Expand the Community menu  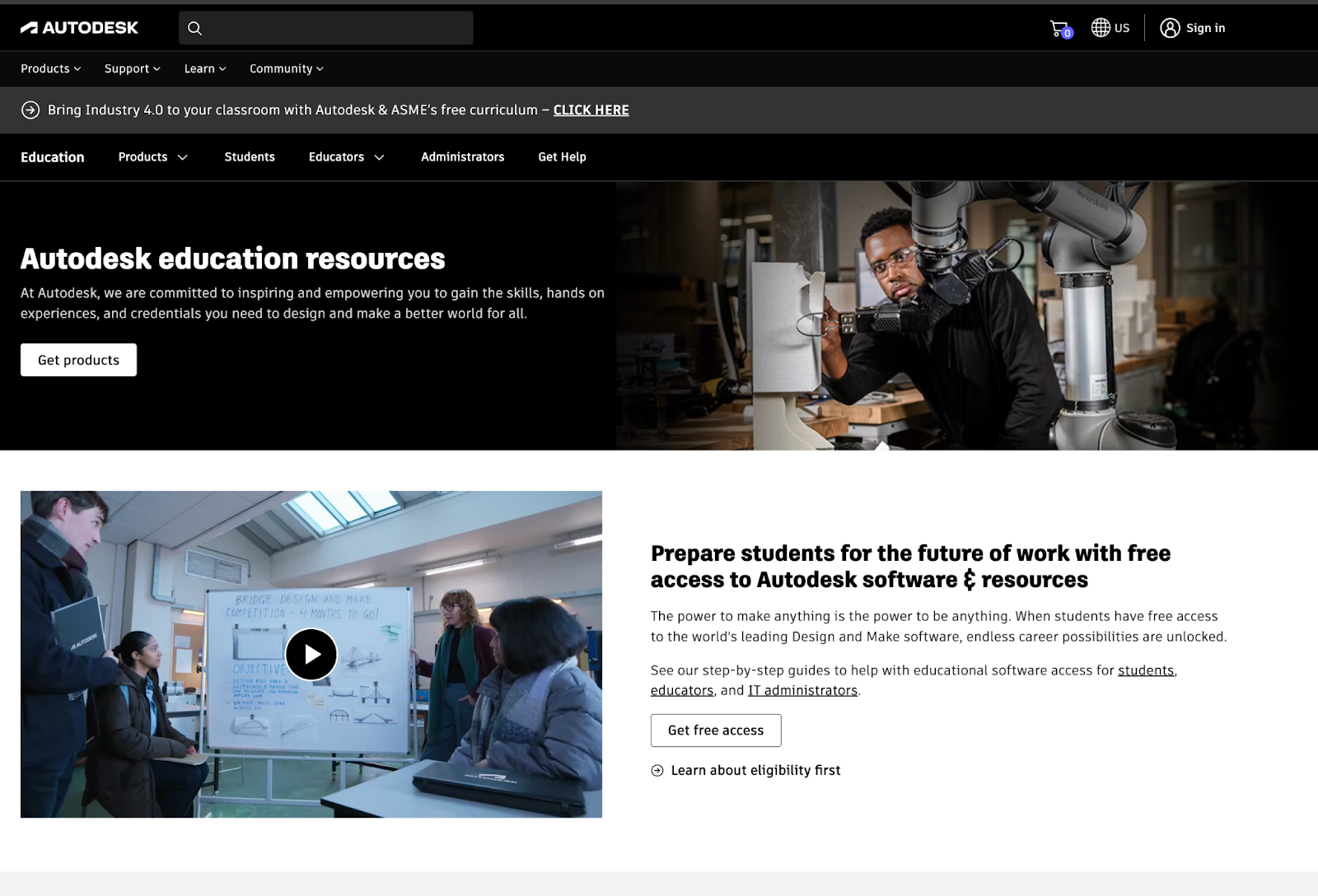(286, 69)
